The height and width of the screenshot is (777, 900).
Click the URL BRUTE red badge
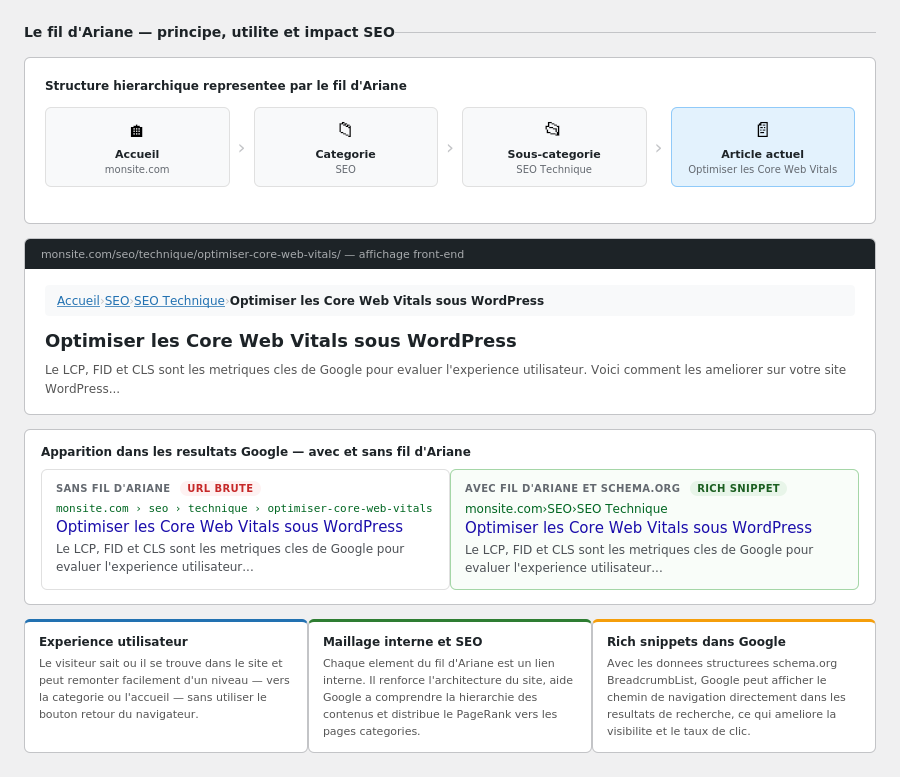coord(220,488)
